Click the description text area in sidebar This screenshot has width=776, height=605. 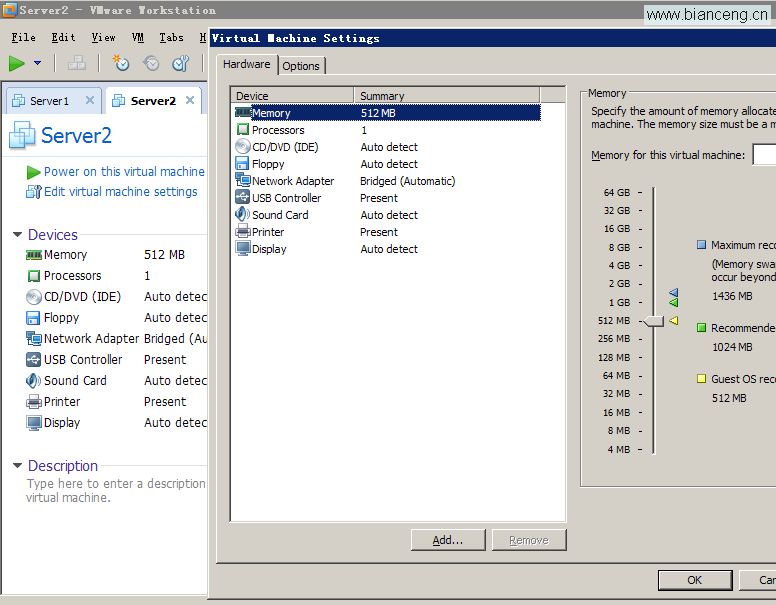tap(116, 491)
